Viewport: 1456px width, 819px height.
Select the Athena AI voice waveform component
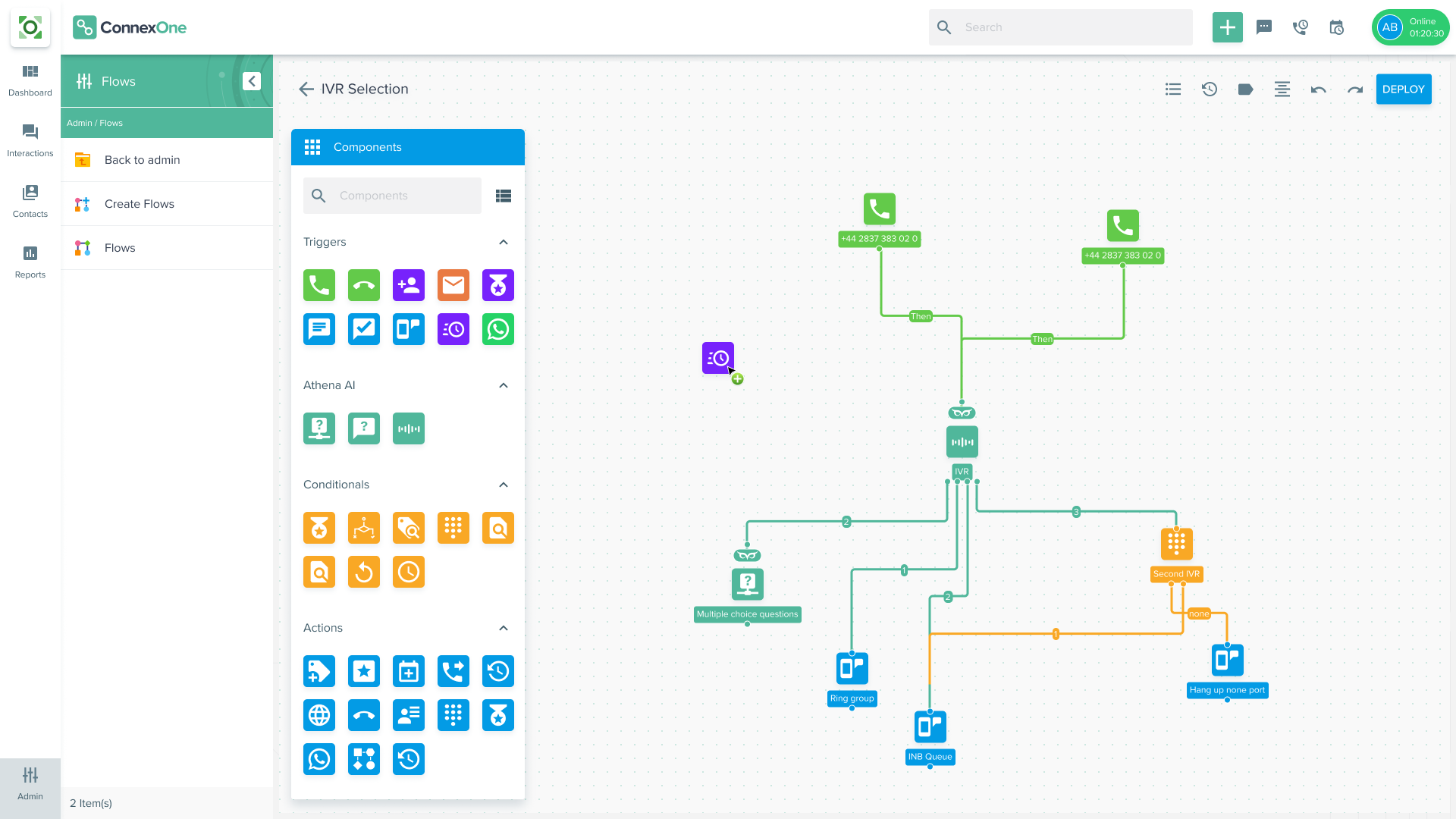[x=409, y=428]
